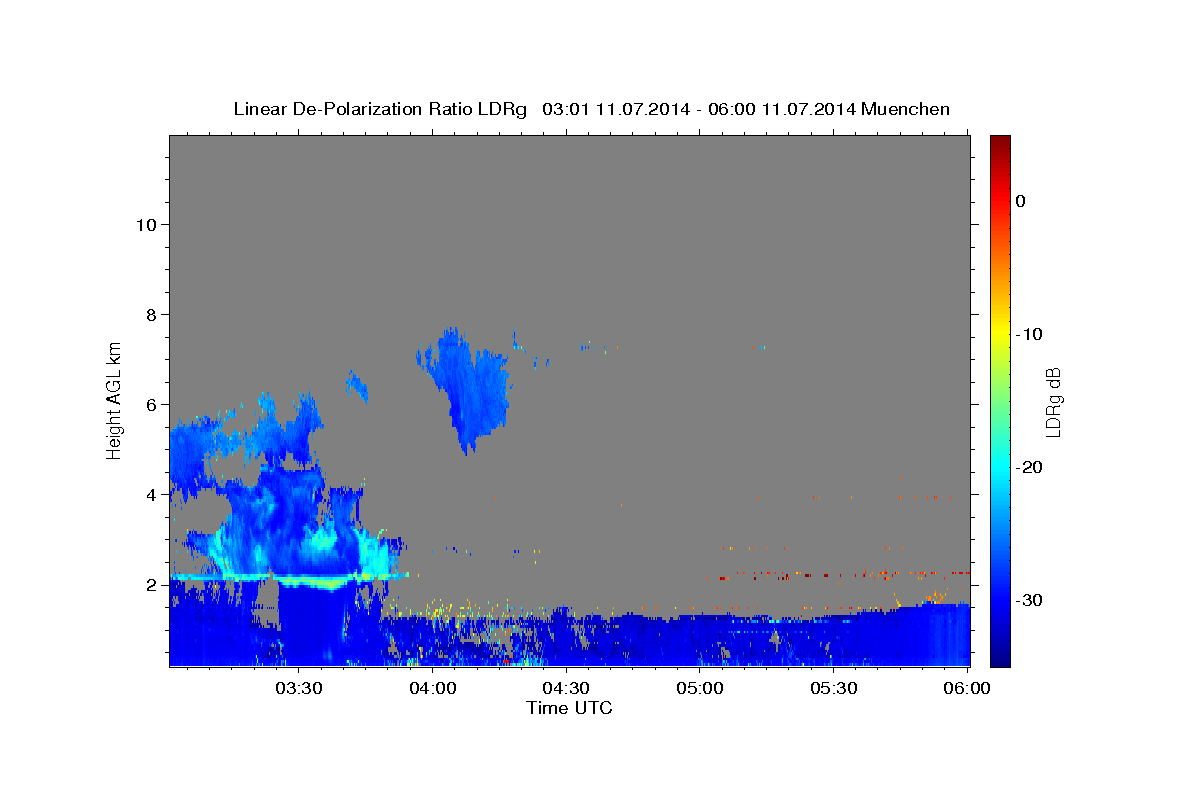Click the 'Height AGL km' axis label
Image resolution: width=1200 pixels, height=800 pixels.
point(115,400)
